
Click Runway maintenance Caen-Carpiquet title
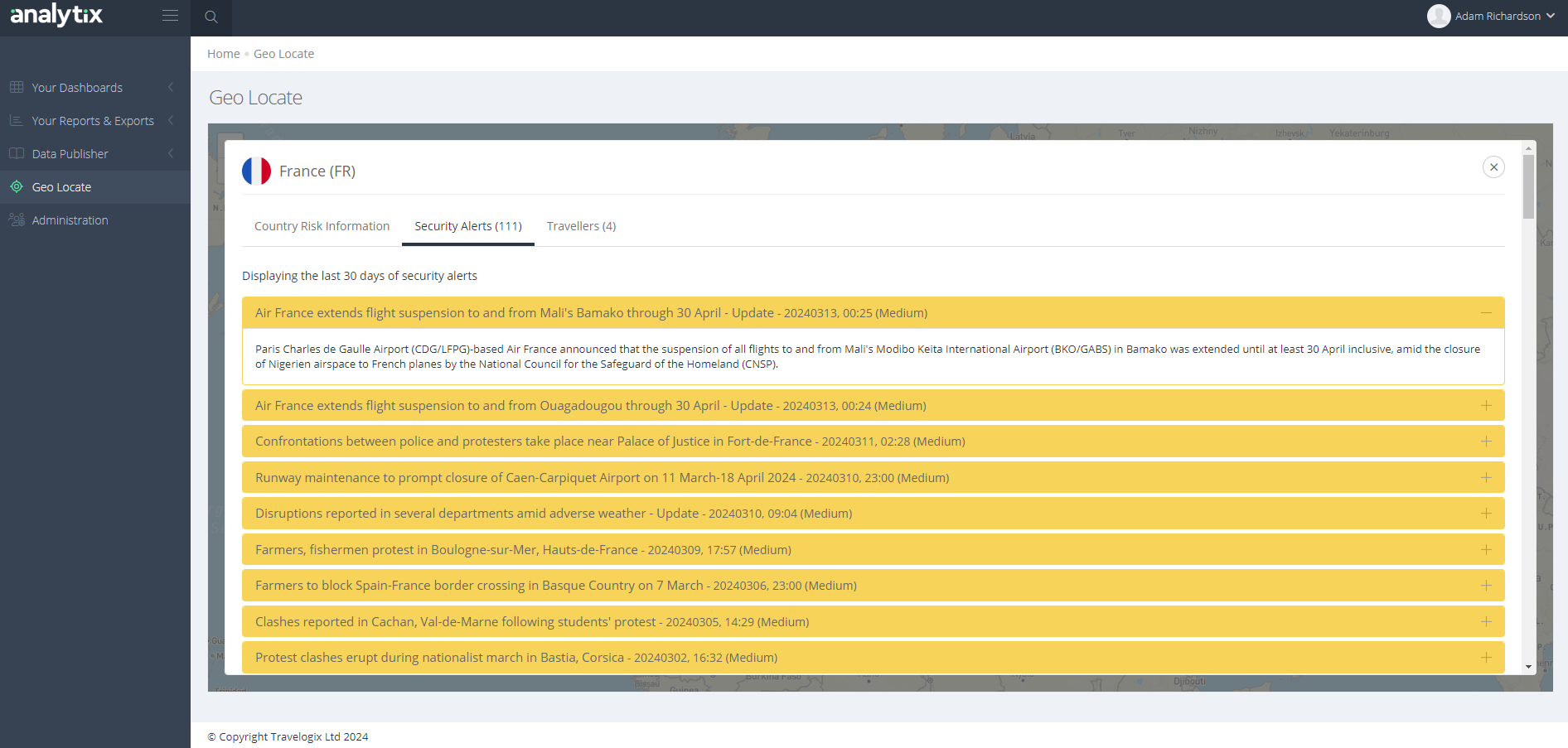[x=603, y=478]
